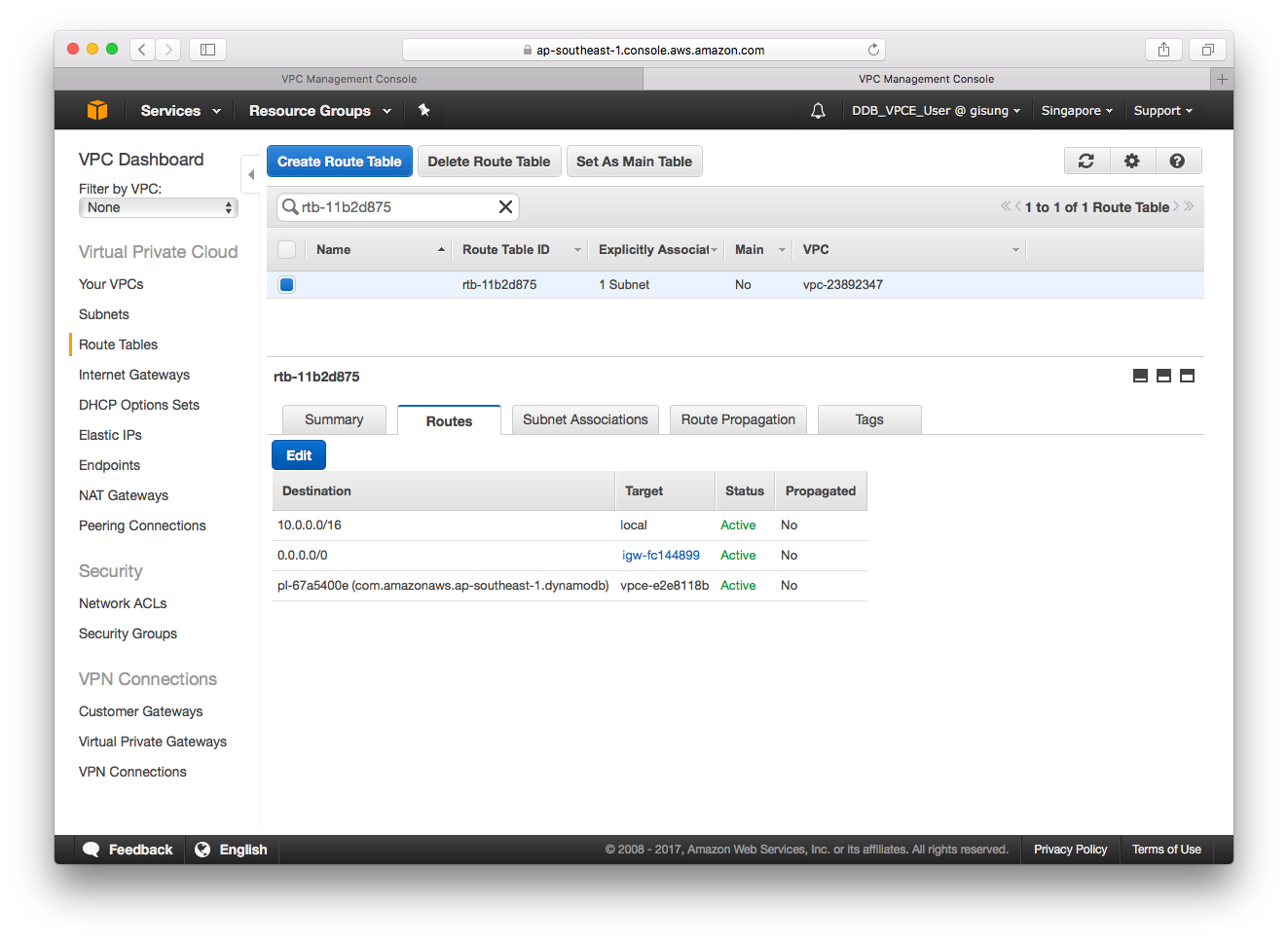Open the Support dropdown menu

click(x=1163, y=111)
